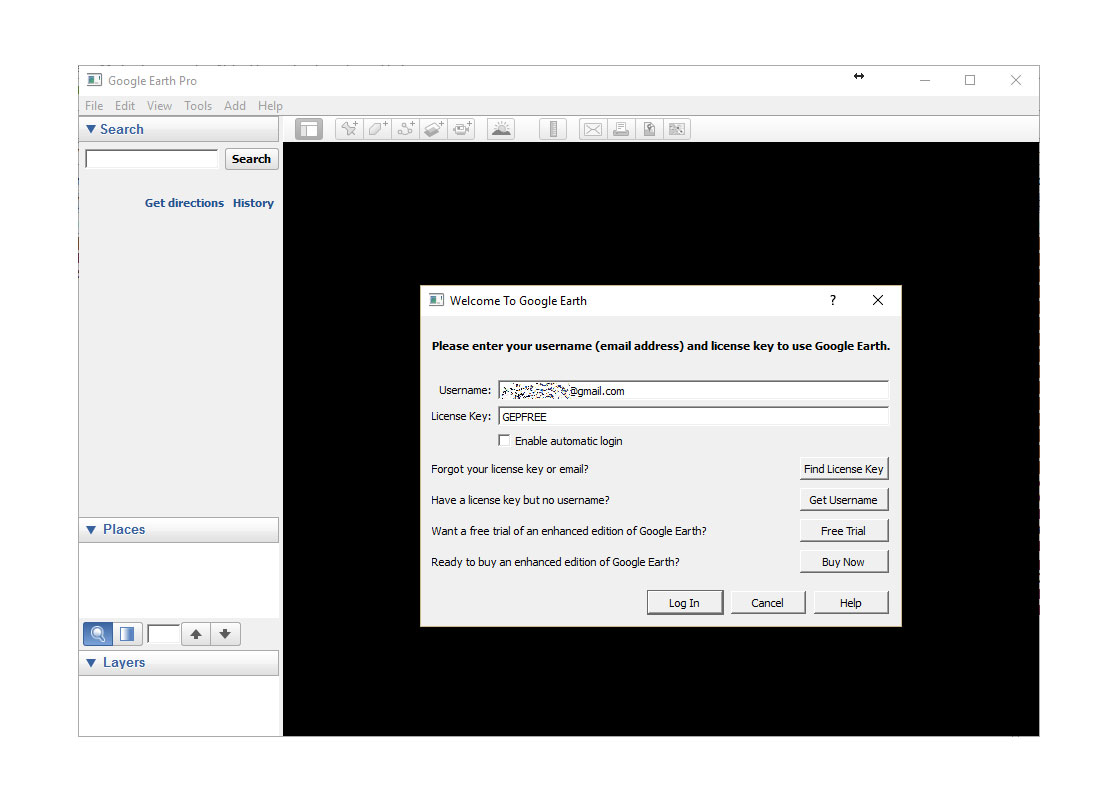Click the Find License Key button
Viewport: 1118px width, 802px height.
843,469
